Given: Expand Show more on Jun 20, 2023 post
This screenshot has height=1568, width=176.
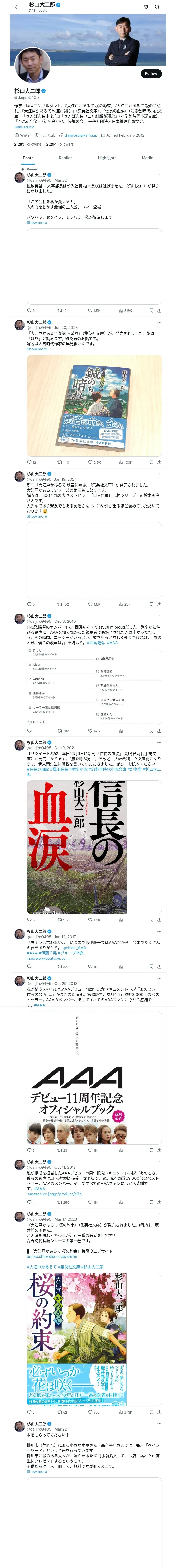Looking at the screenshot, I should pyautogui.click(x=37, y=349).
